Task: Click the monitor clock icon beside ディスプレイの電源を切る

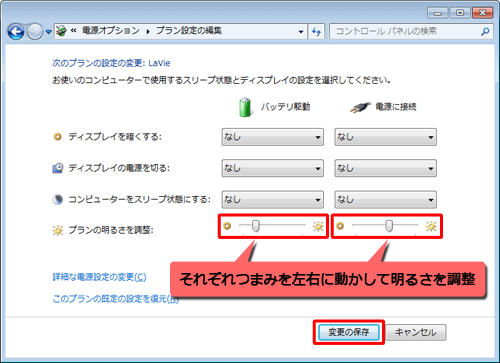Action: [x=58, y=168]
